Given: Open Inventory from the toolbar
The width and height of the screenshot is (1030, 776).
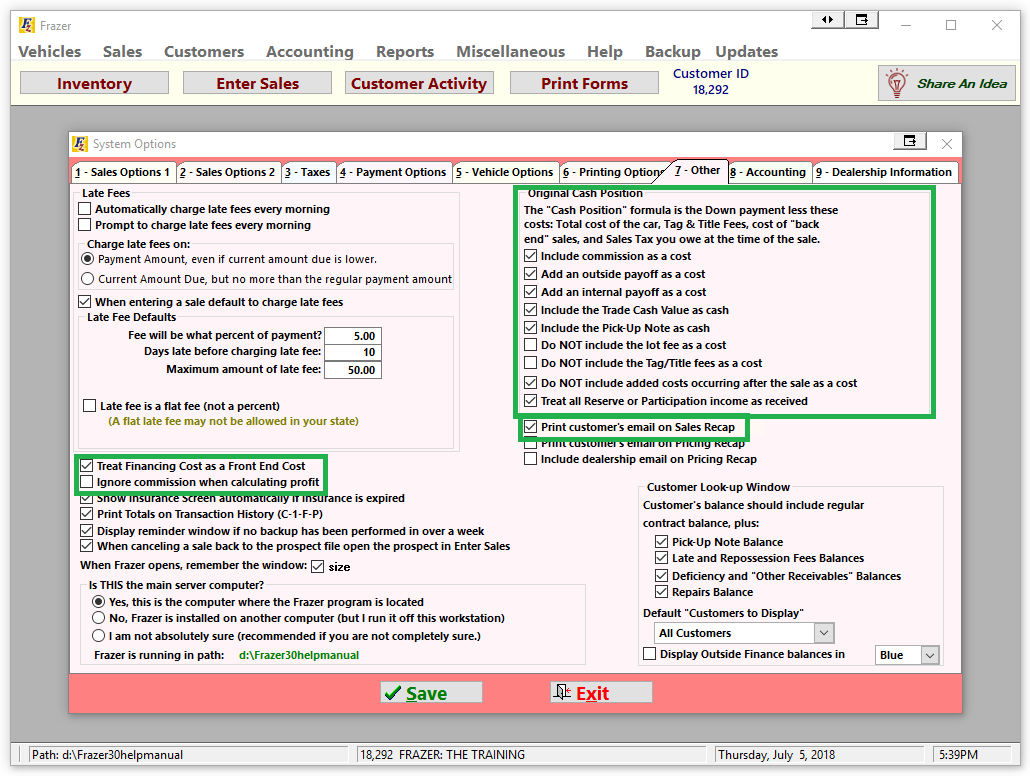Looking at the screenshot, I should click(95, 83).
